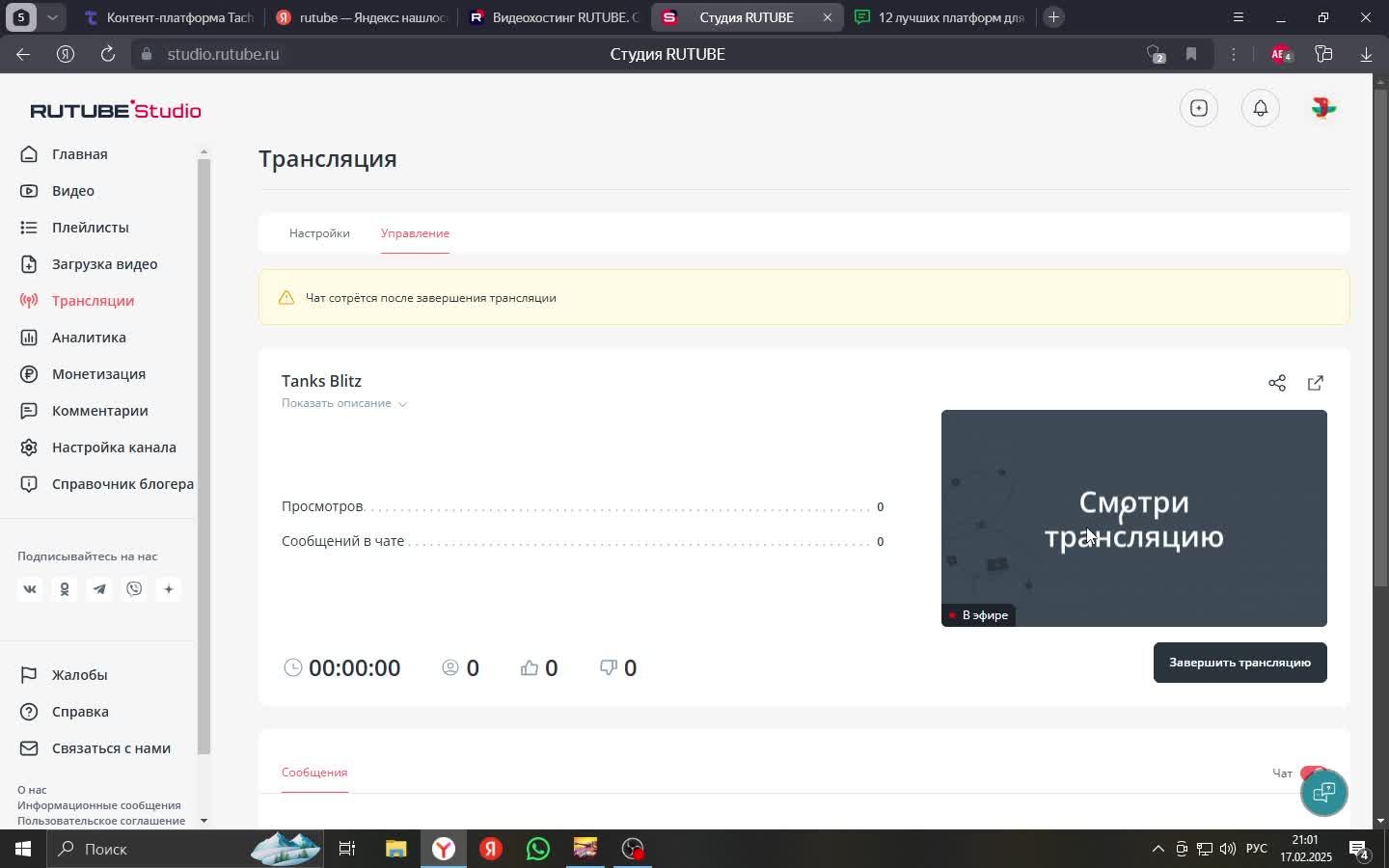1389x868 pixels.
Task: Click the Смотри трансляцию stream preview
Action: (x=1134, y=518)
